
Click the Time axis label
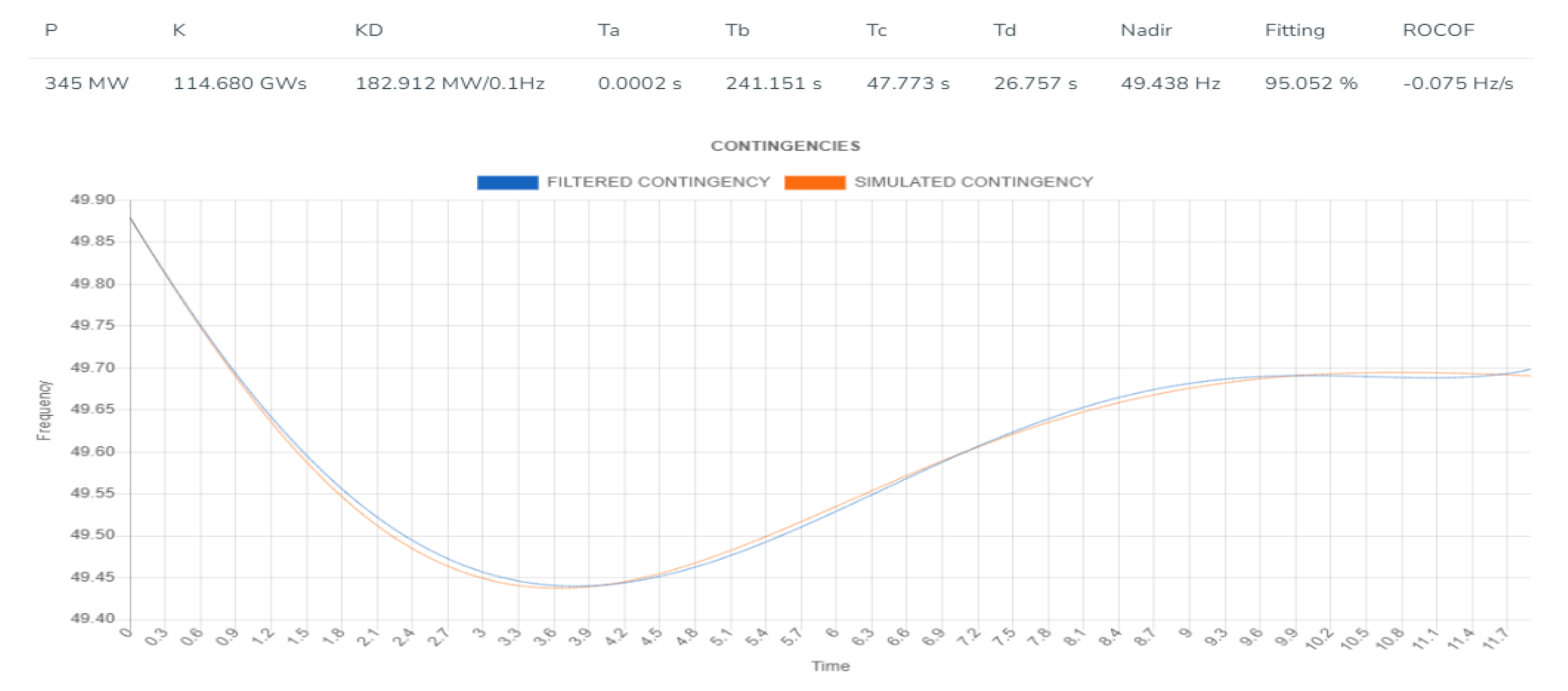830,666
